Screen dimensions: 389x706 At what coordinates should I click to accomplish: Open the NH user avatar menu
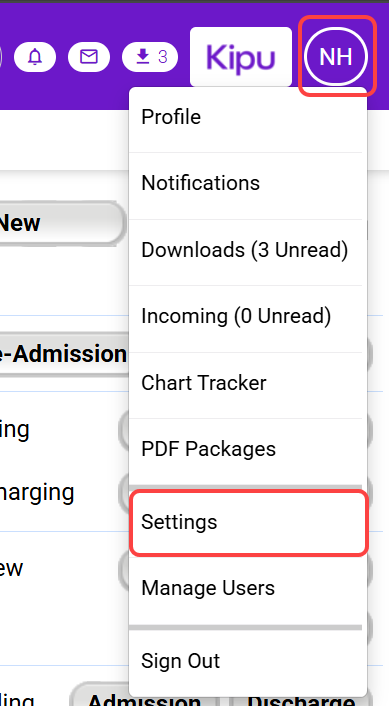tap(336, 57)
